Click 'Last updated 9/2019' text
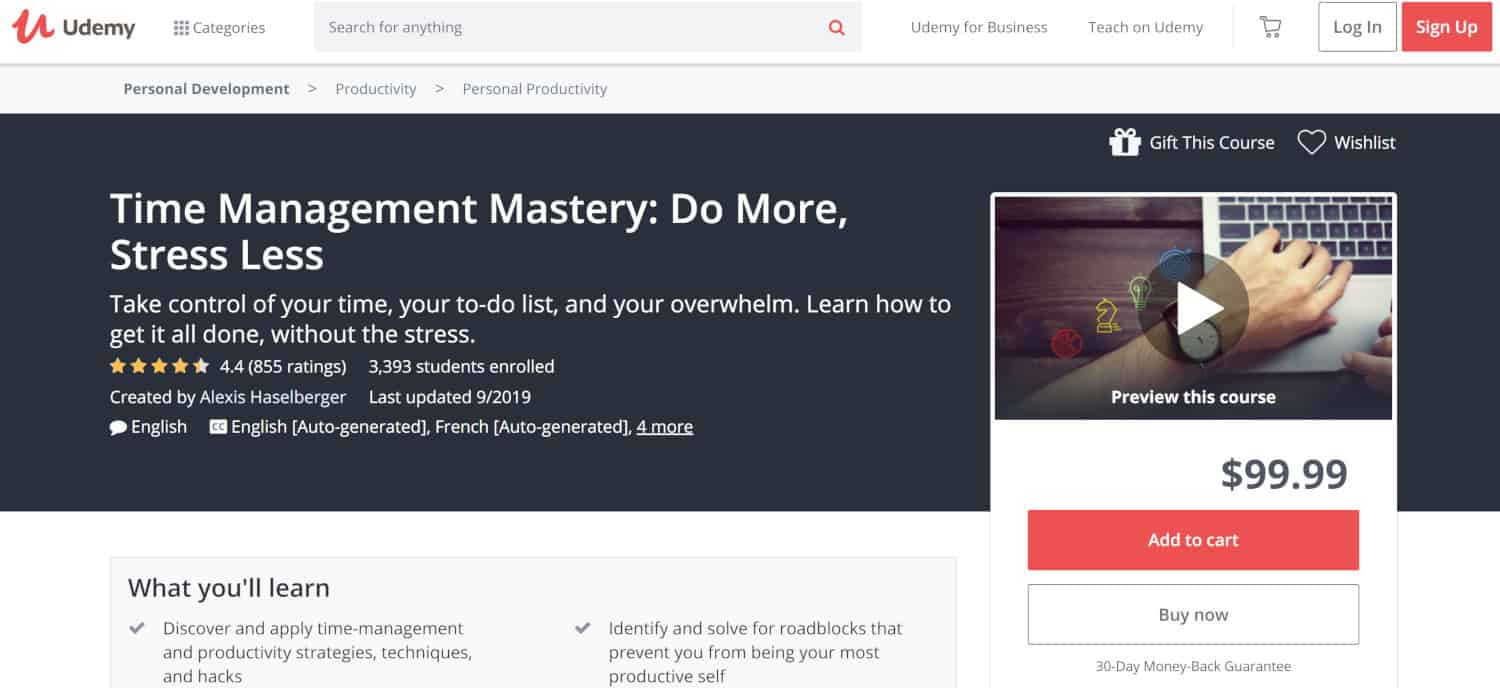 click(x=450, y=397)
